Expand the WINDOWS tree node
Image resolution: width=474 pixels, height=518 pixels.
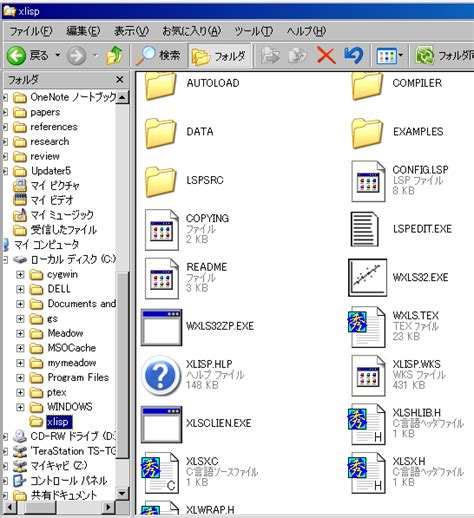[x=20, y=407]
